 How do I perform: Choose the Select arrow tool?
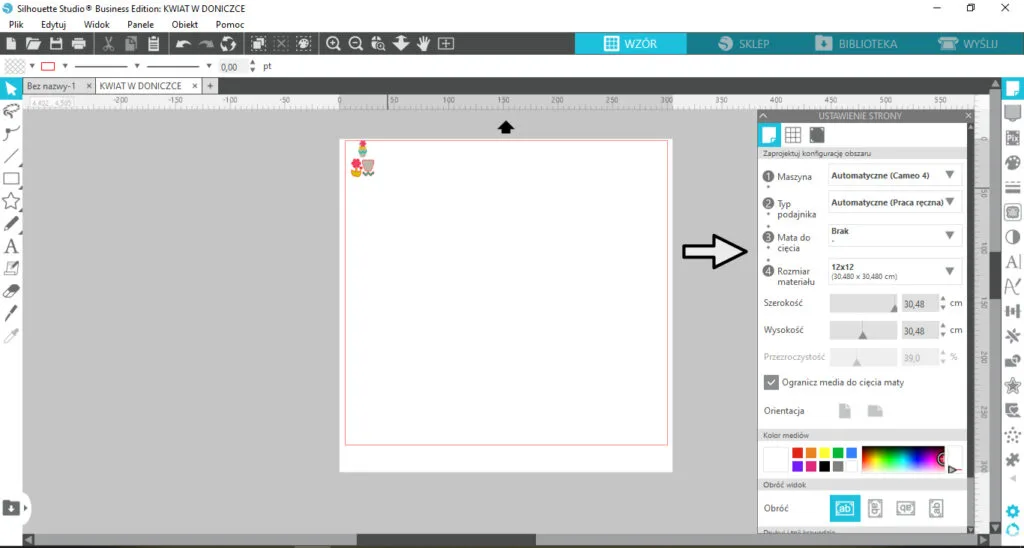[11, 88]
